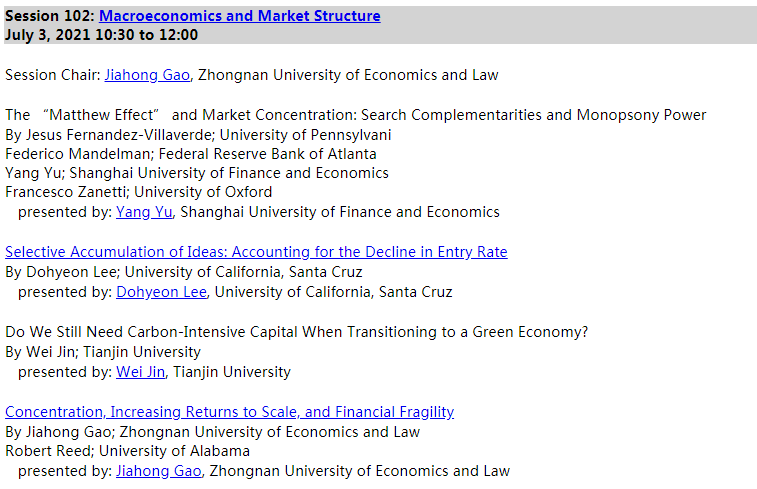Click the "Yang Yu; Shanghai University" author line
The image size is (757, 489).
pos(197,173)
